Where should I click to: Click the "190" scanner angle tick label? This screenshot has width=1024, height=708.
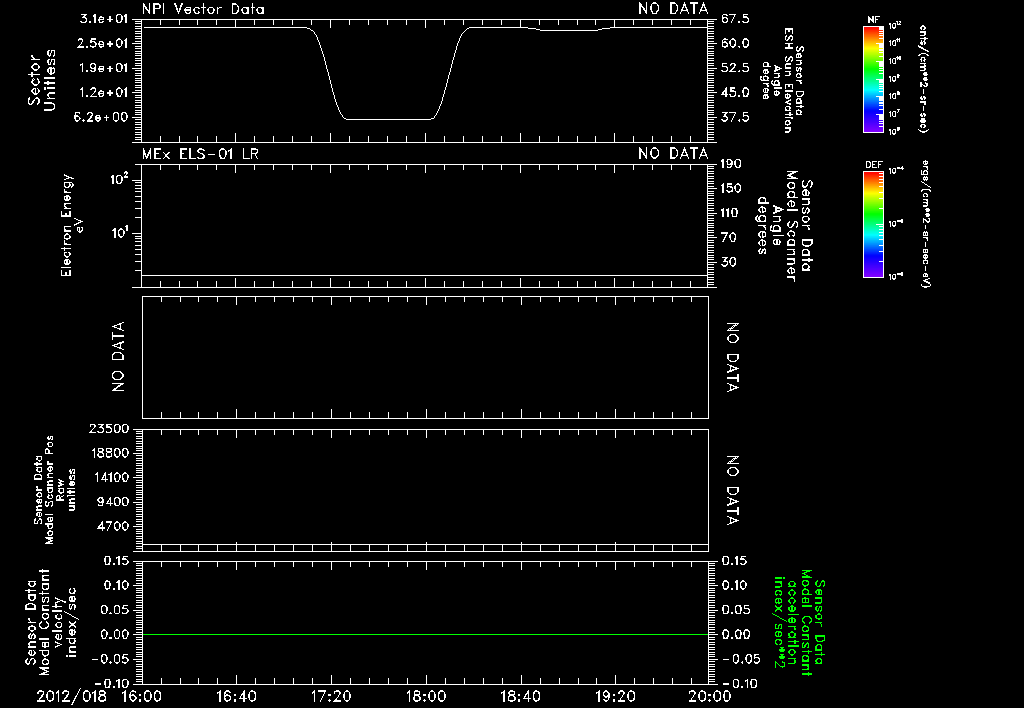pos(731,164)
